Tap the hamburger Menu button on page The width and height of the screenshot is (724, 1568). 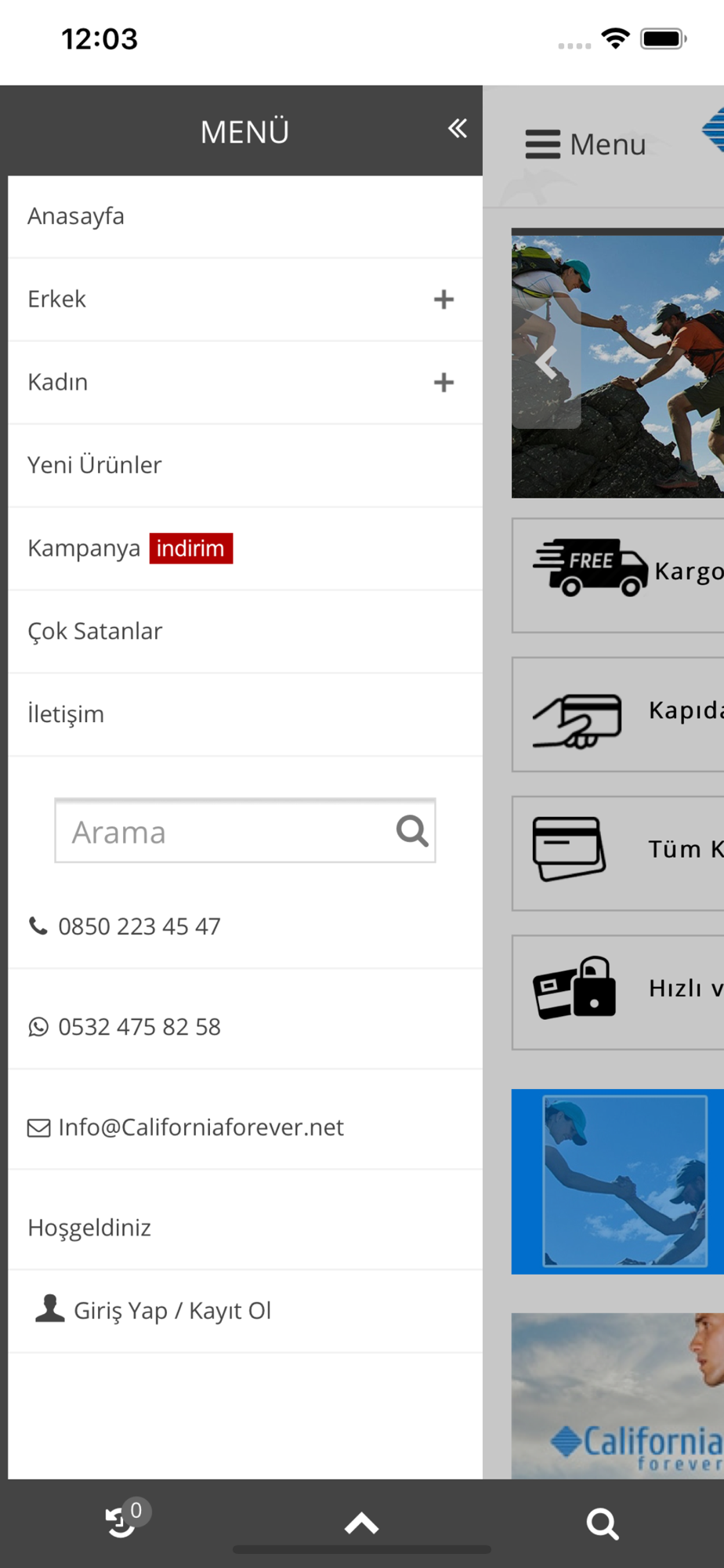(585, 144)
